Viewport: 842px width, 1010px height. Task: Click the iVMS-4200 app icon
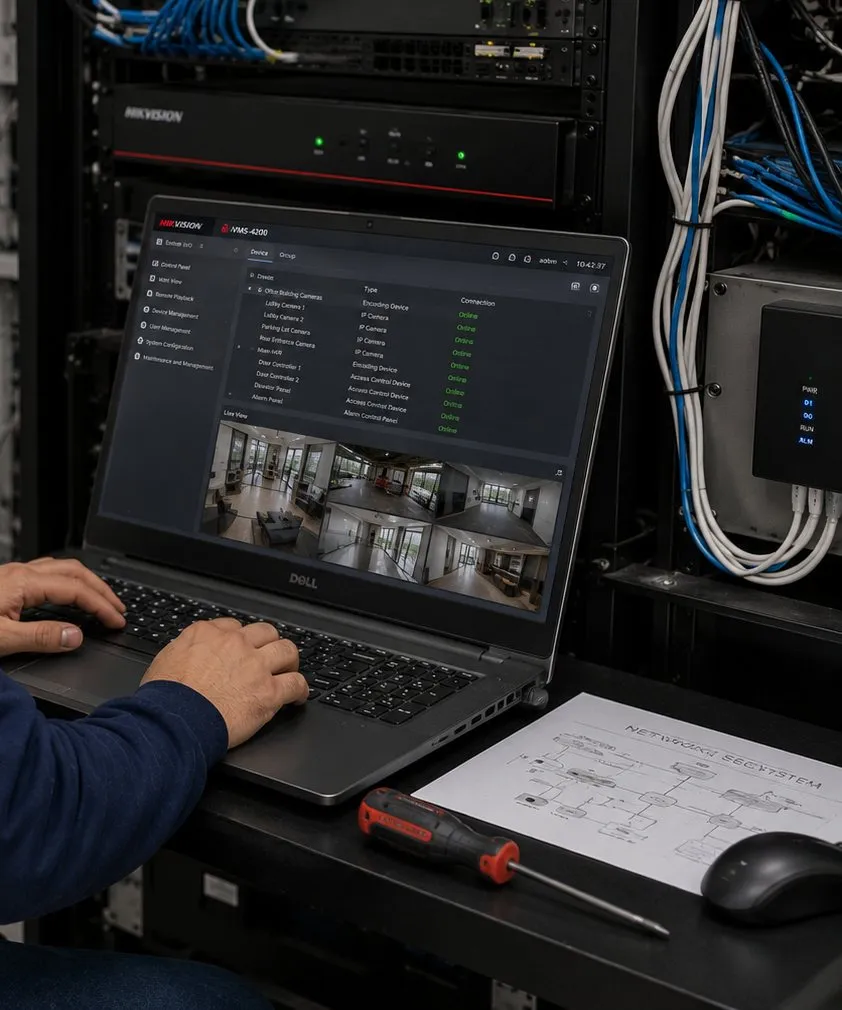225,229
